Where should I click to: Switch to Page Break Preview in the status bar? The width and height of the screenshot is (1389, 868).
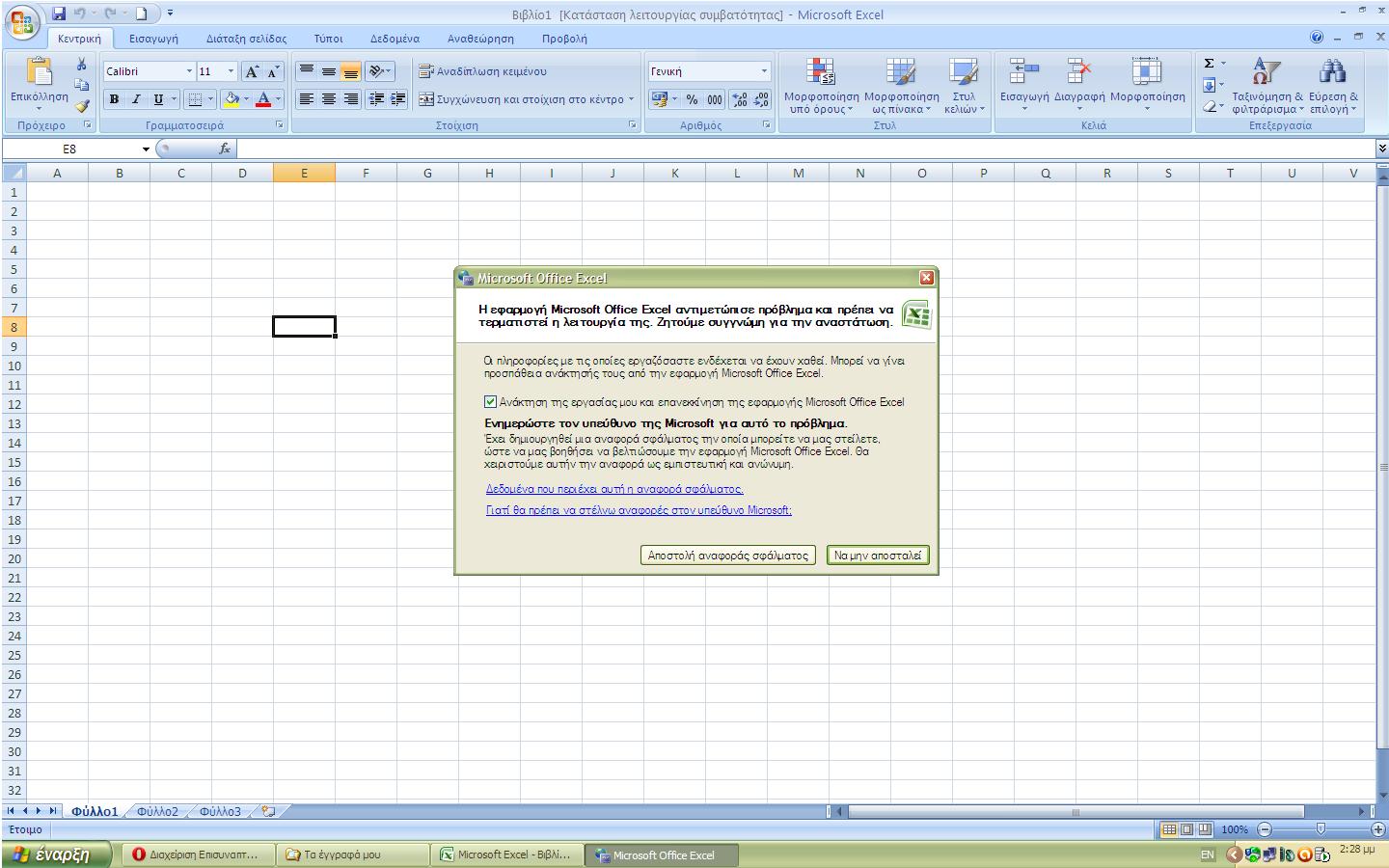click(1204, 829)
